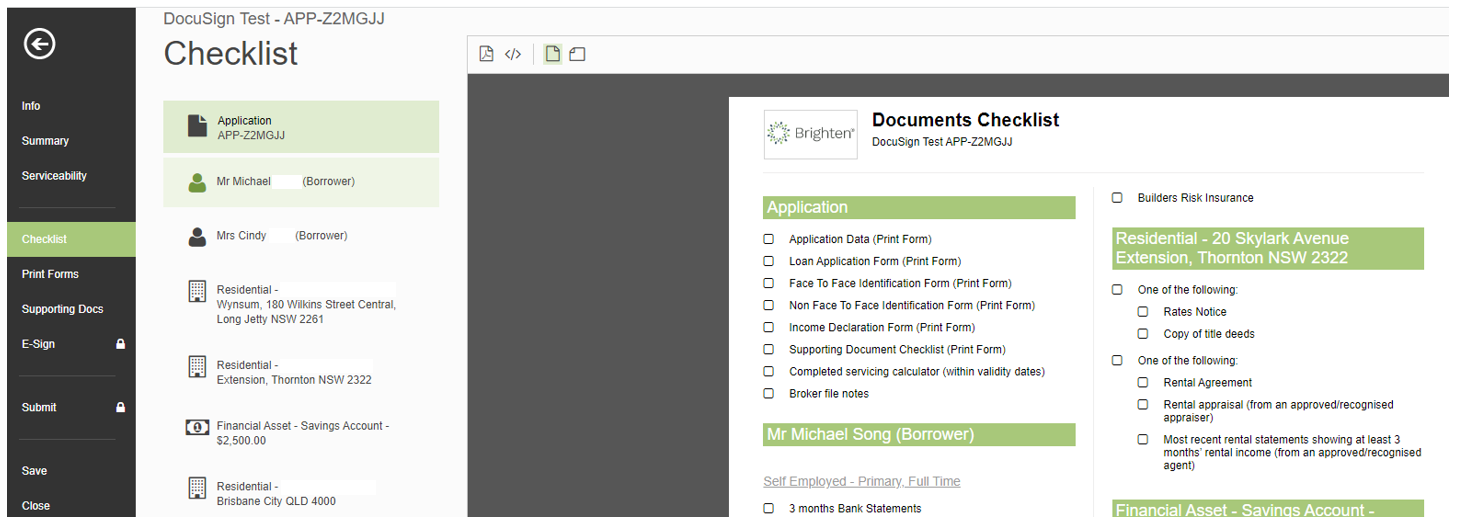
Task: Export checklist as PDF icon
Action: (x=486, y=54)
